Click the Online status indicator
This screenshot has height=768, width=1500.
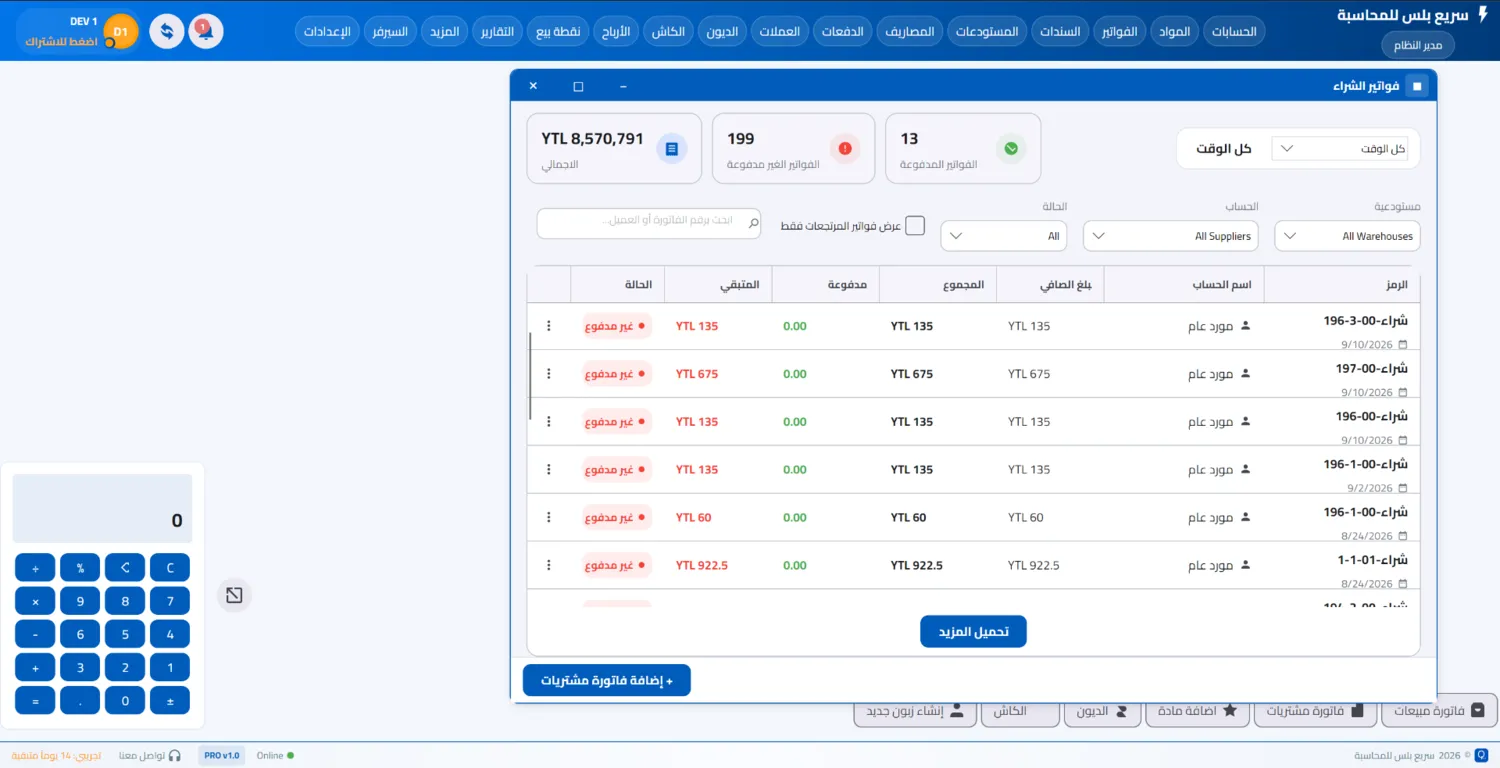click(x=275, y=755)
